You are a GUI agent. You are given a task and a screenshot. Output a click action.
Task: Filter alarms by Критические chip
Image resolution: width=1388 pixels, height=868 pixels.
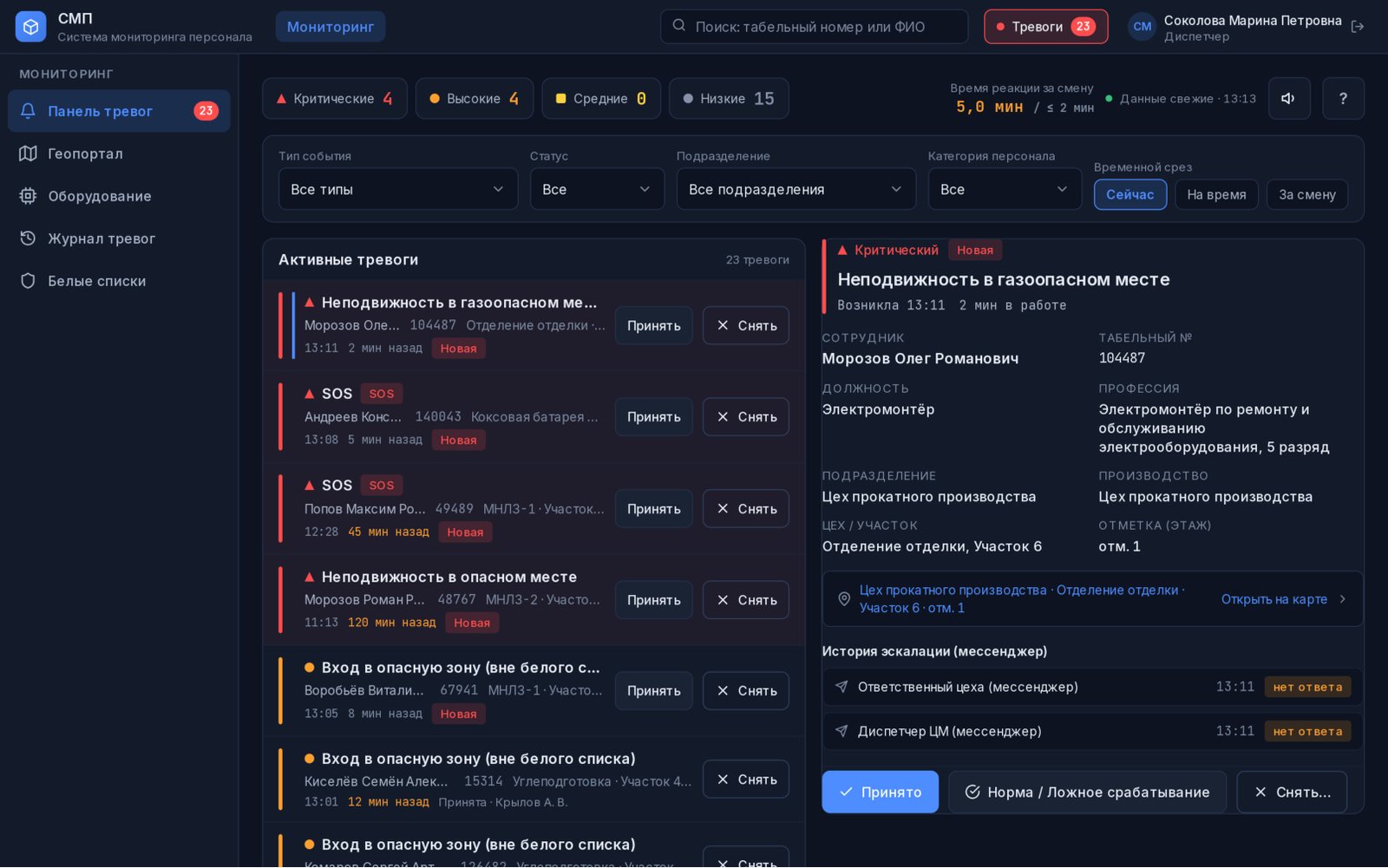tap(334, 99)
